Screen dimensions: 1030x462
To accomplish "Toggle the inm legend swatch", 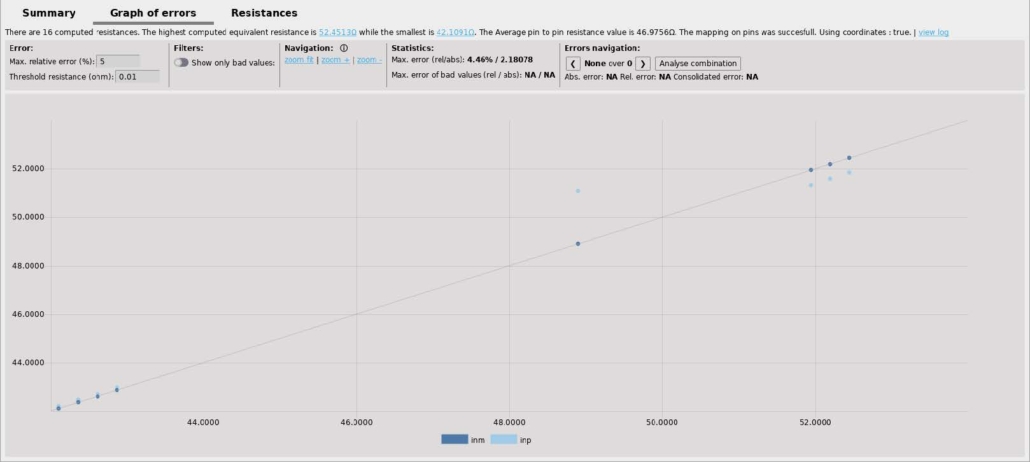I will click(x=455, y=440).
